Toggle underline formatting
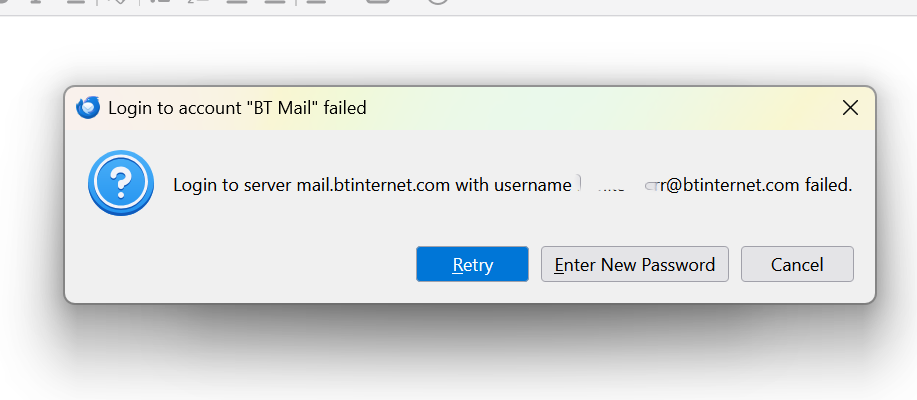This screenshot has width=917, height=400. pos(75,2)
